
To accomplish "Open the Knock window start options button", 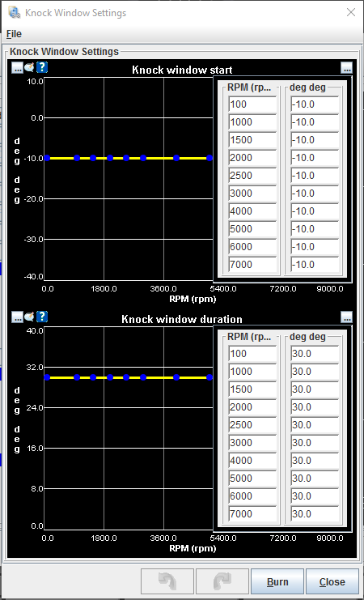I will coord(17,68).
